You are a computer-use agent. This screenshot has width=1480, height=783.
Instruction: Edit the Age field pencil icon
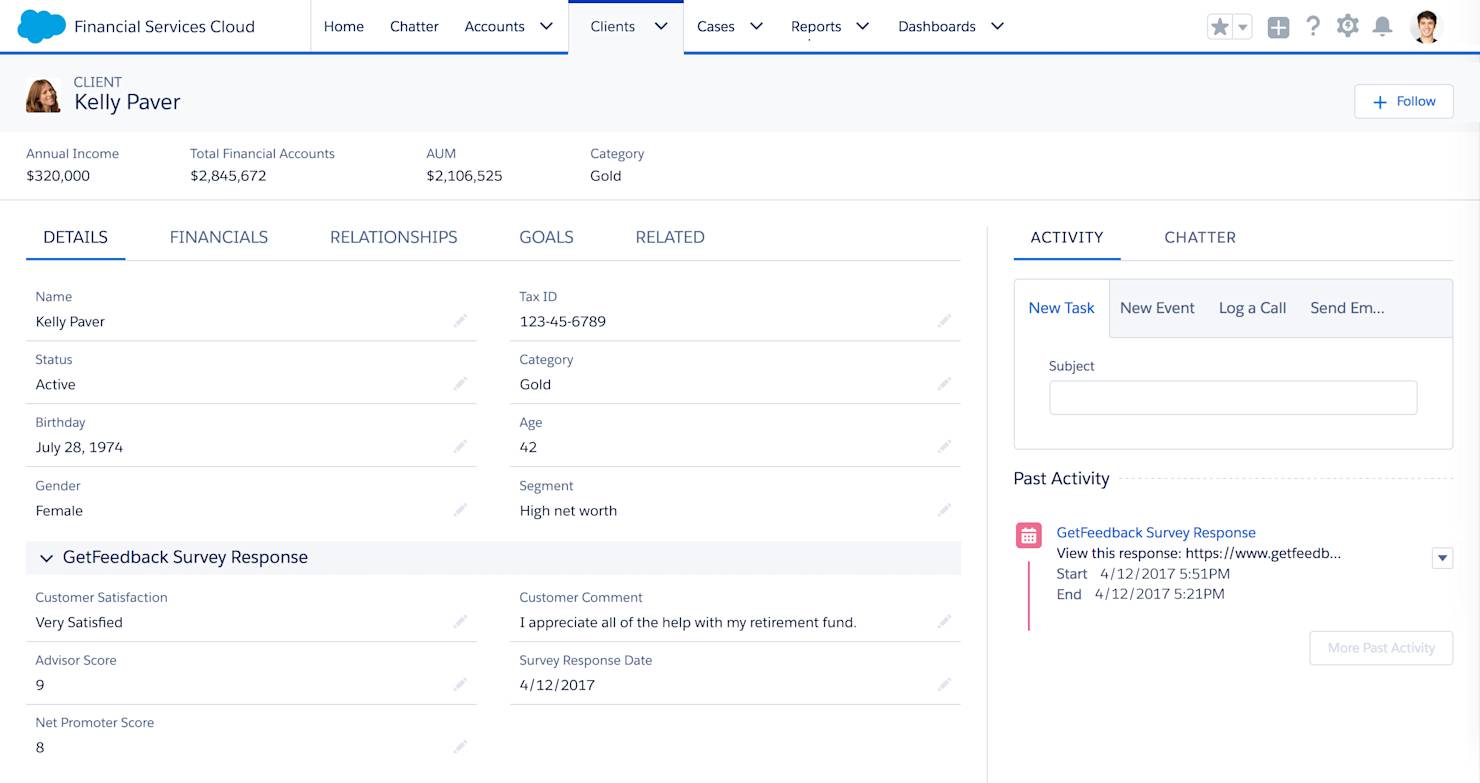tap(944, 447)
